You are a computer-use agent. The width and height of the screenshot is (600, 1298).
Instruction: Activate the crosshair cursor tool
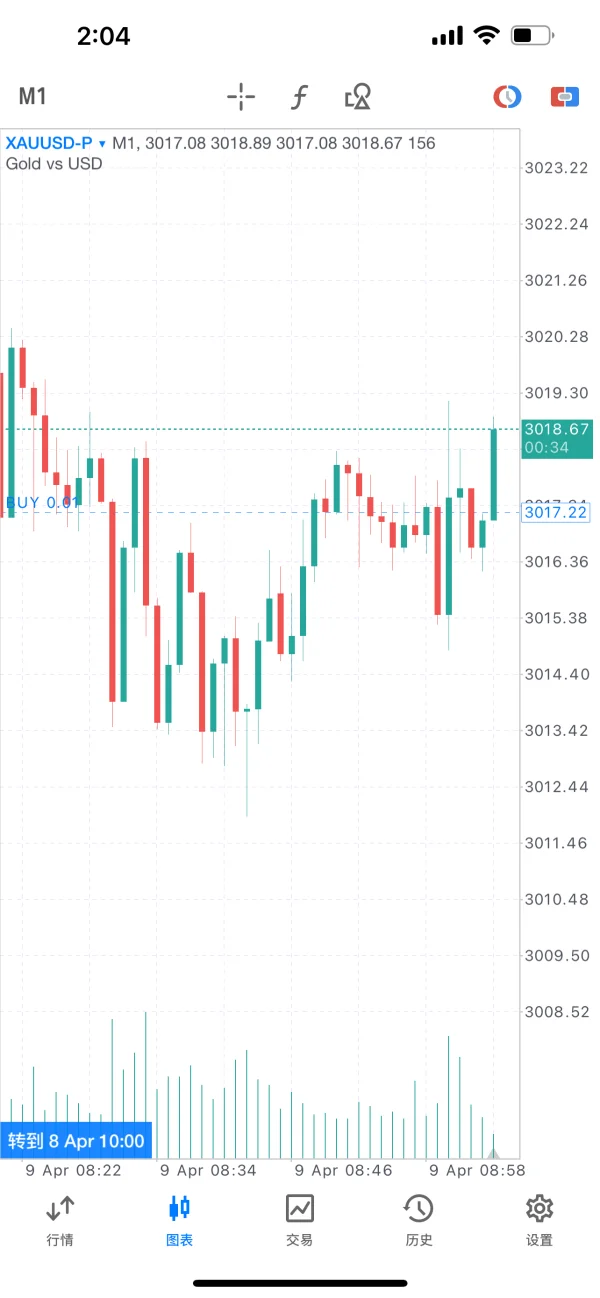(x=241, y=97)
